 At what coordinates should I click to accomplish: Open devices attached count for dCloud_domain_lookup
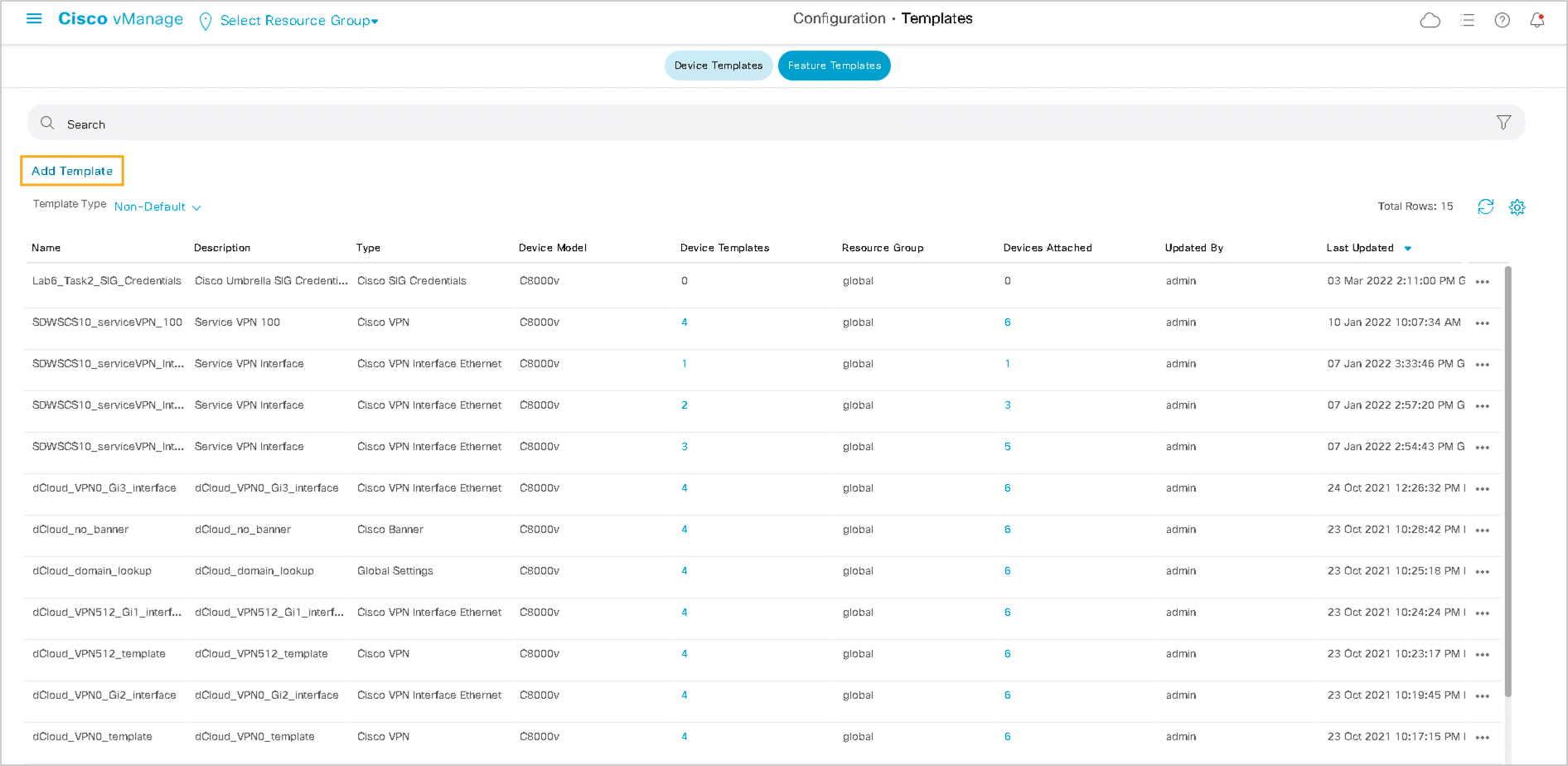1008,571
